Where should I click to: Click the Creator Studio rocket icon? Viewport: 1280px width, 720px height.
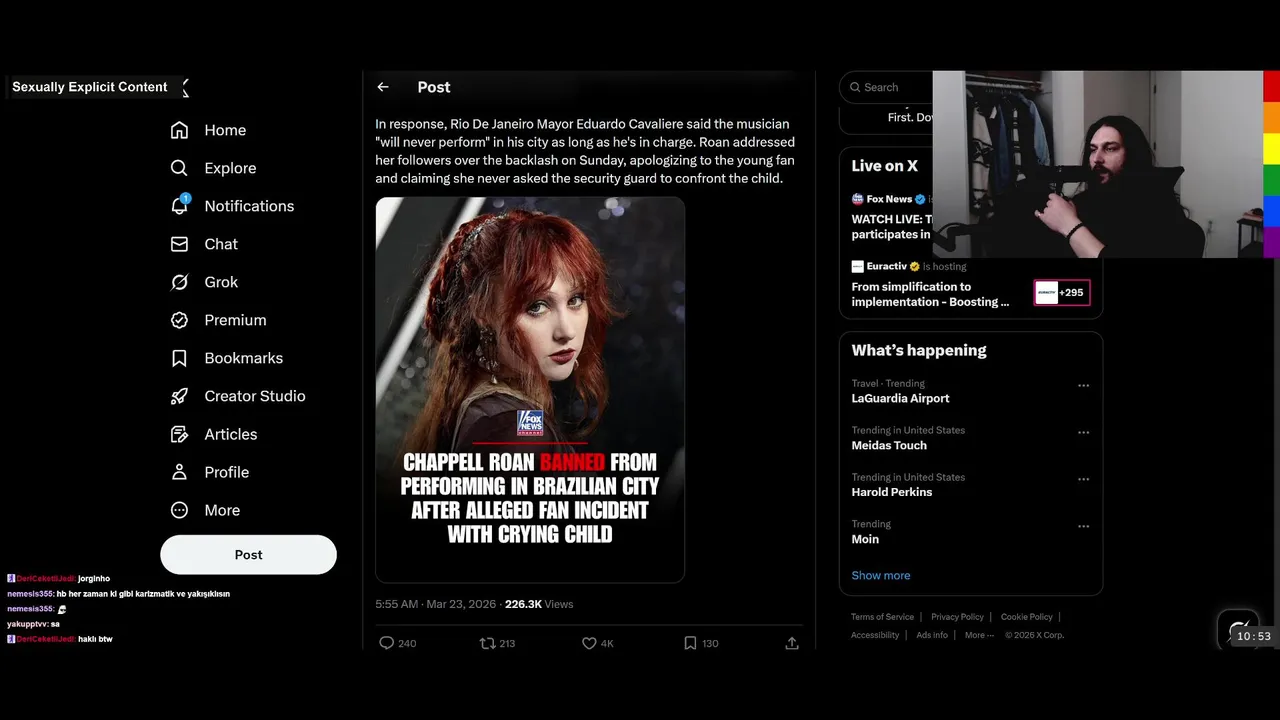[x=179, y=396]
